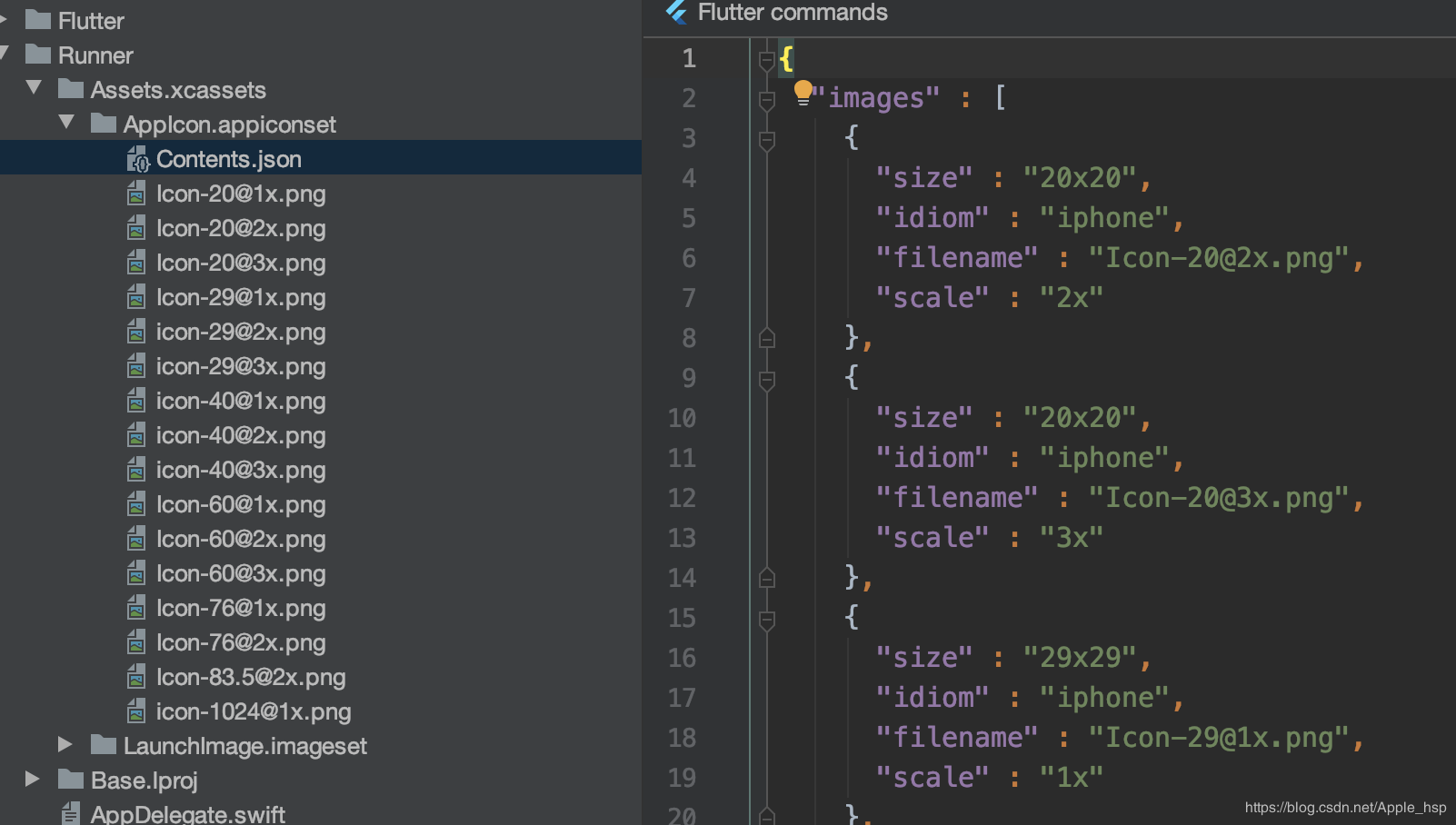Select Icon-60@3x.png in the file tree
The height and width of the screenshot is (825, 1456).
click(241, 573)
